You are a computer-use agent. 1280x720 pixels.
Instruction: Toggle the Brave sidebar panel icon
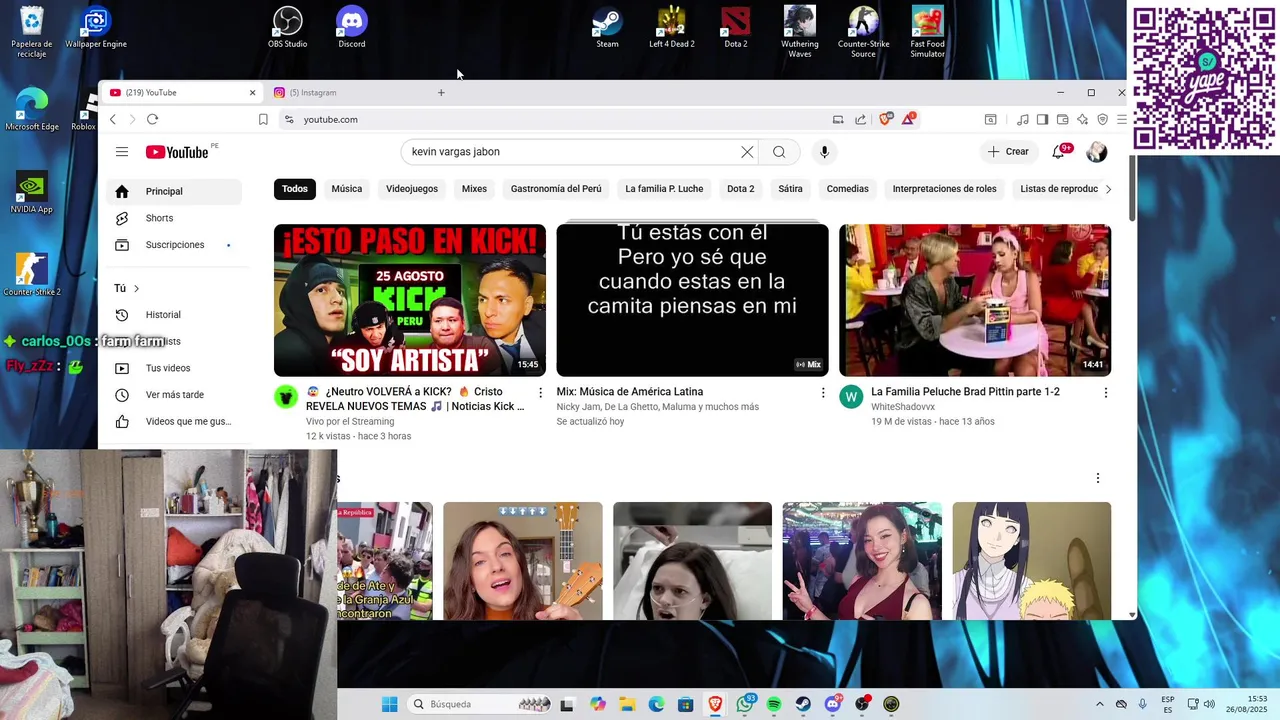pos(1042,119)
